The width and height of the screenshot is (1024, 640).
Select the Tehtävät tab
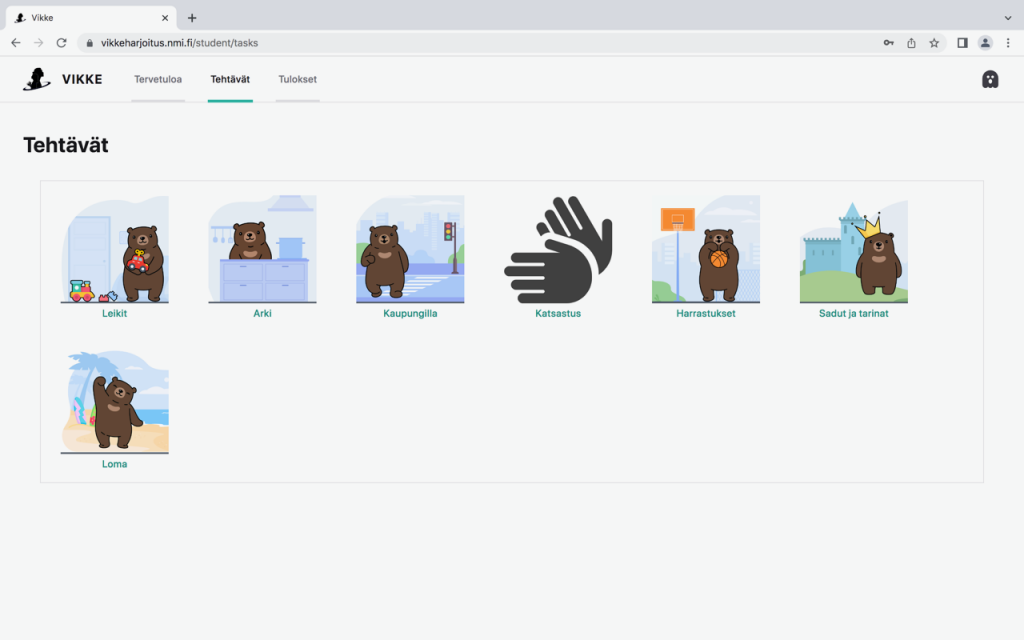click(230, 79)
